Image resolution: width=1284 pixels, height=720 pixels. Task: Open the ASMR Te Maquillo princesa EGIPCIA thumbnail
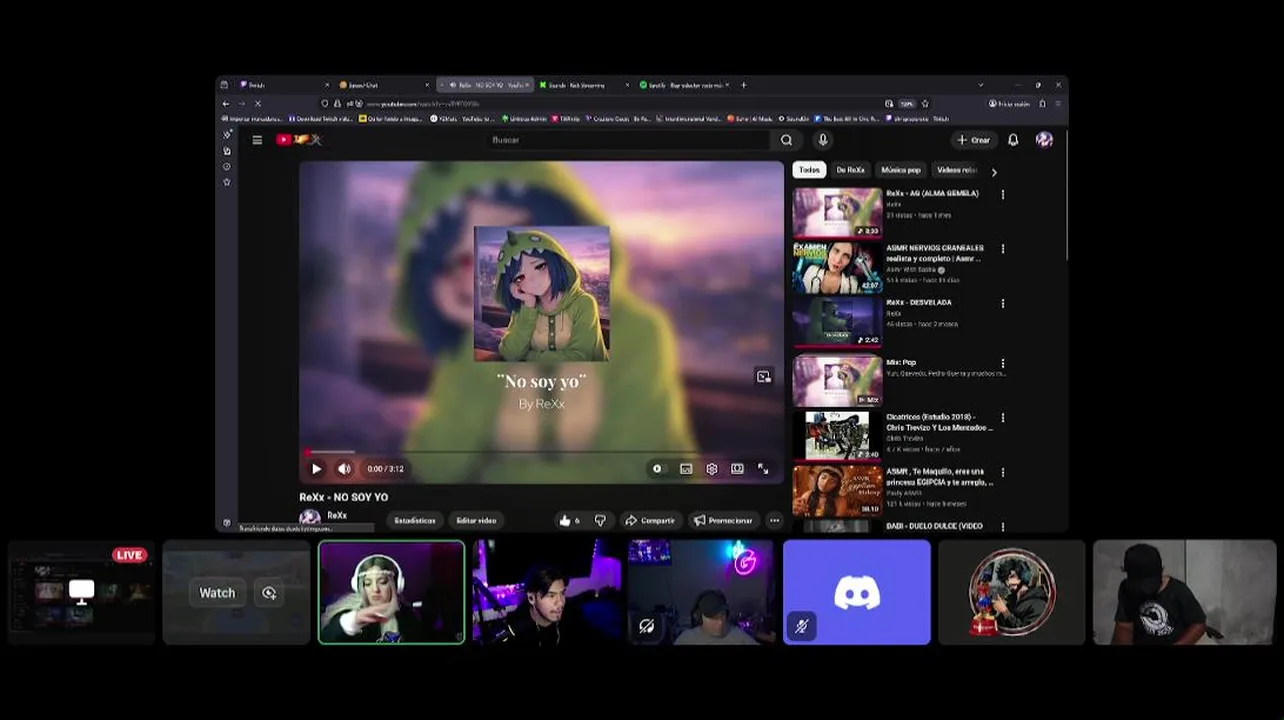pos(837,490)
